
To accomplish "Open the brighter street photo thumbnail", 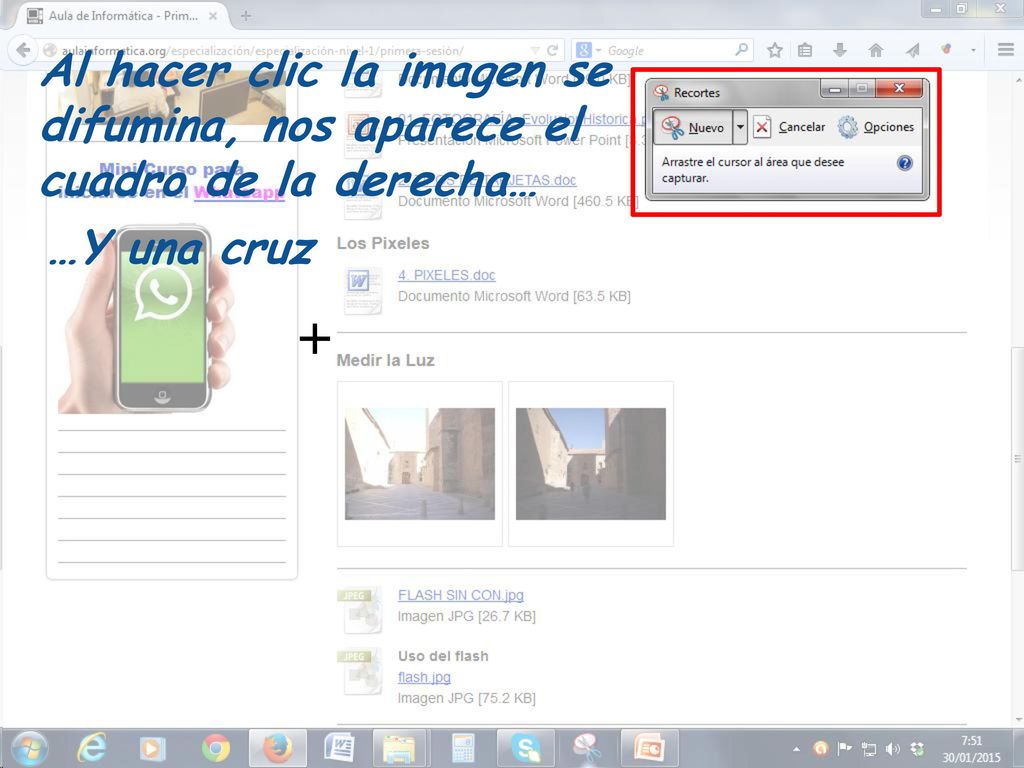I will pos(419,464).
